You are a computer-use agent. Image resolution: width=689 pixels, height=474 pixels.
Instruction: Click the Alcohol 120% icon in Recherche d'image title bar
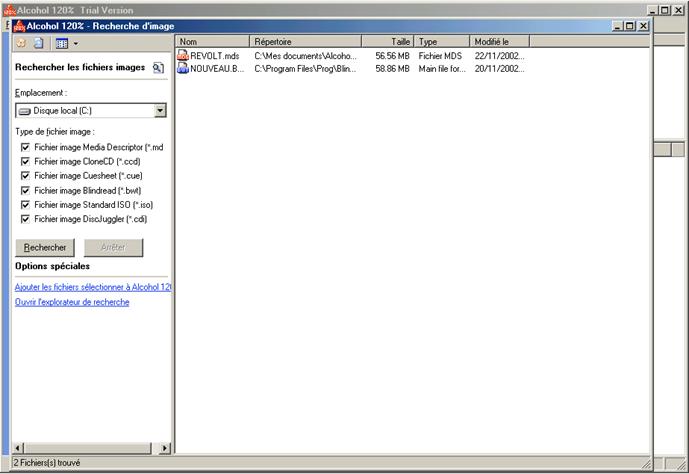tap(19, 26)
